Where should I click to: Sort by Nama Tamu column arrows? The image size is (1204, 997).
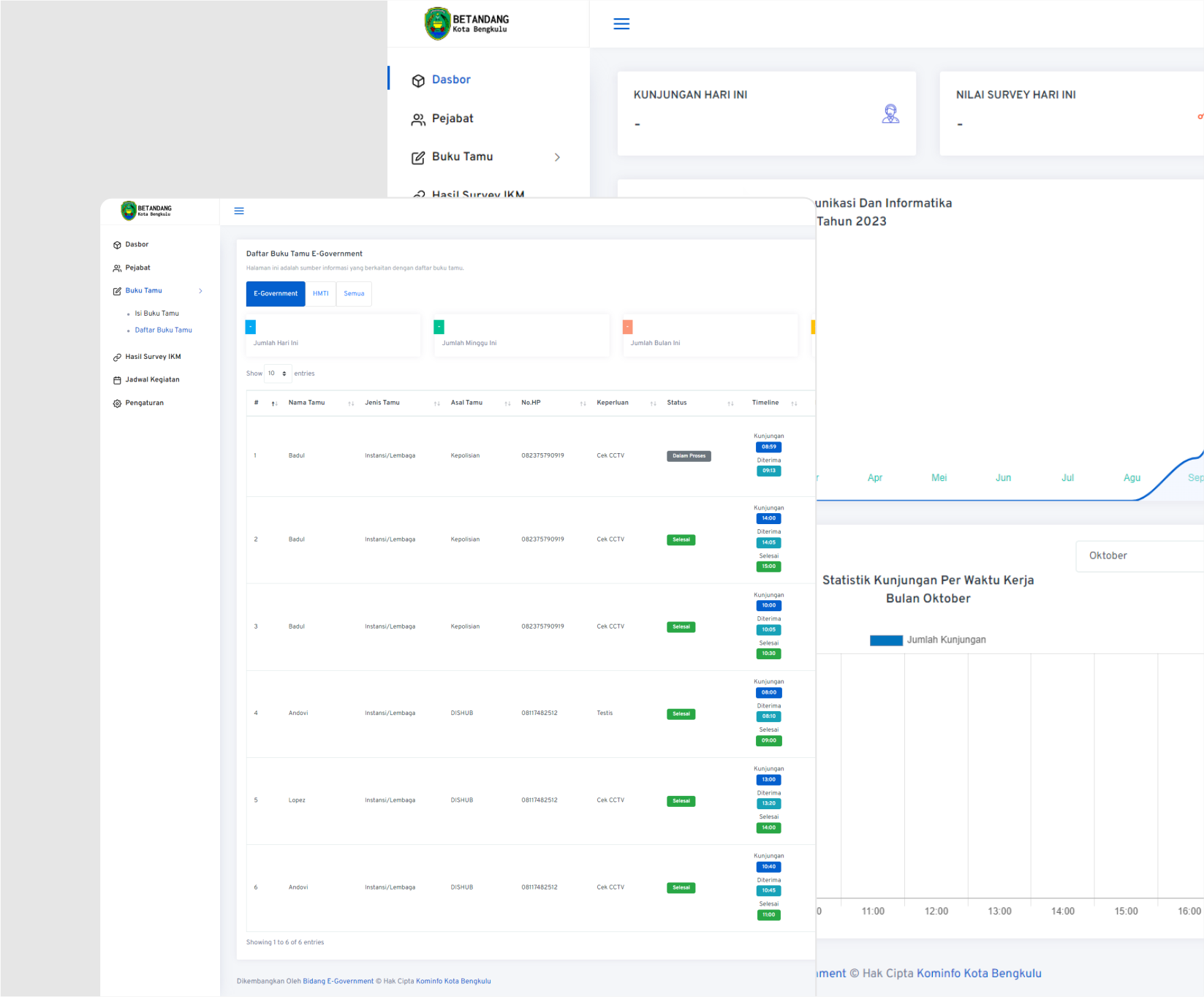[351, 403]
